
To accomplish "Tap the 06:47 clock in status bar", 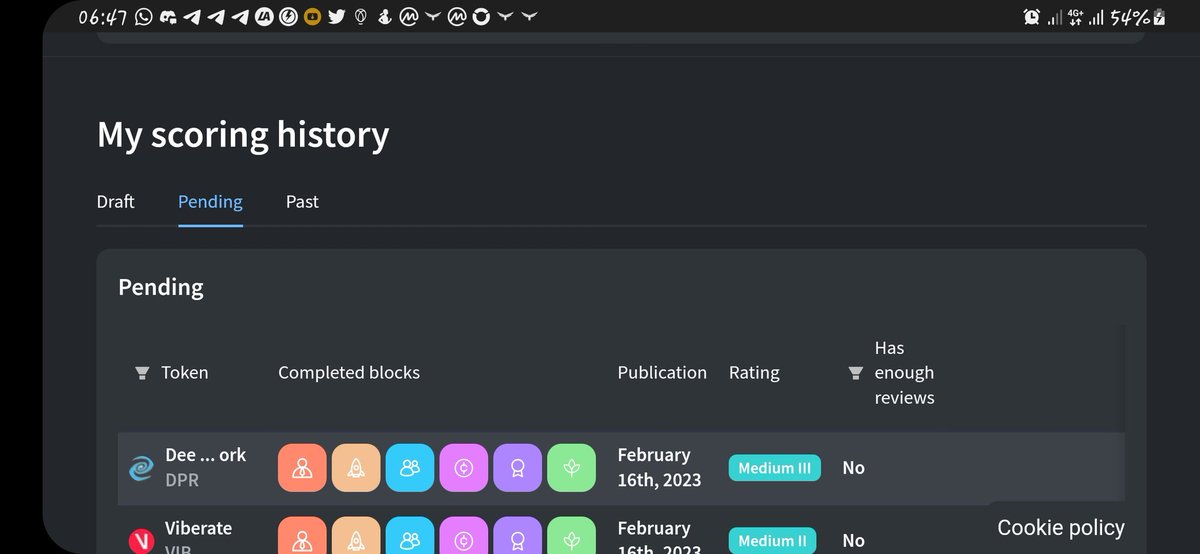I will pos(103,17).
